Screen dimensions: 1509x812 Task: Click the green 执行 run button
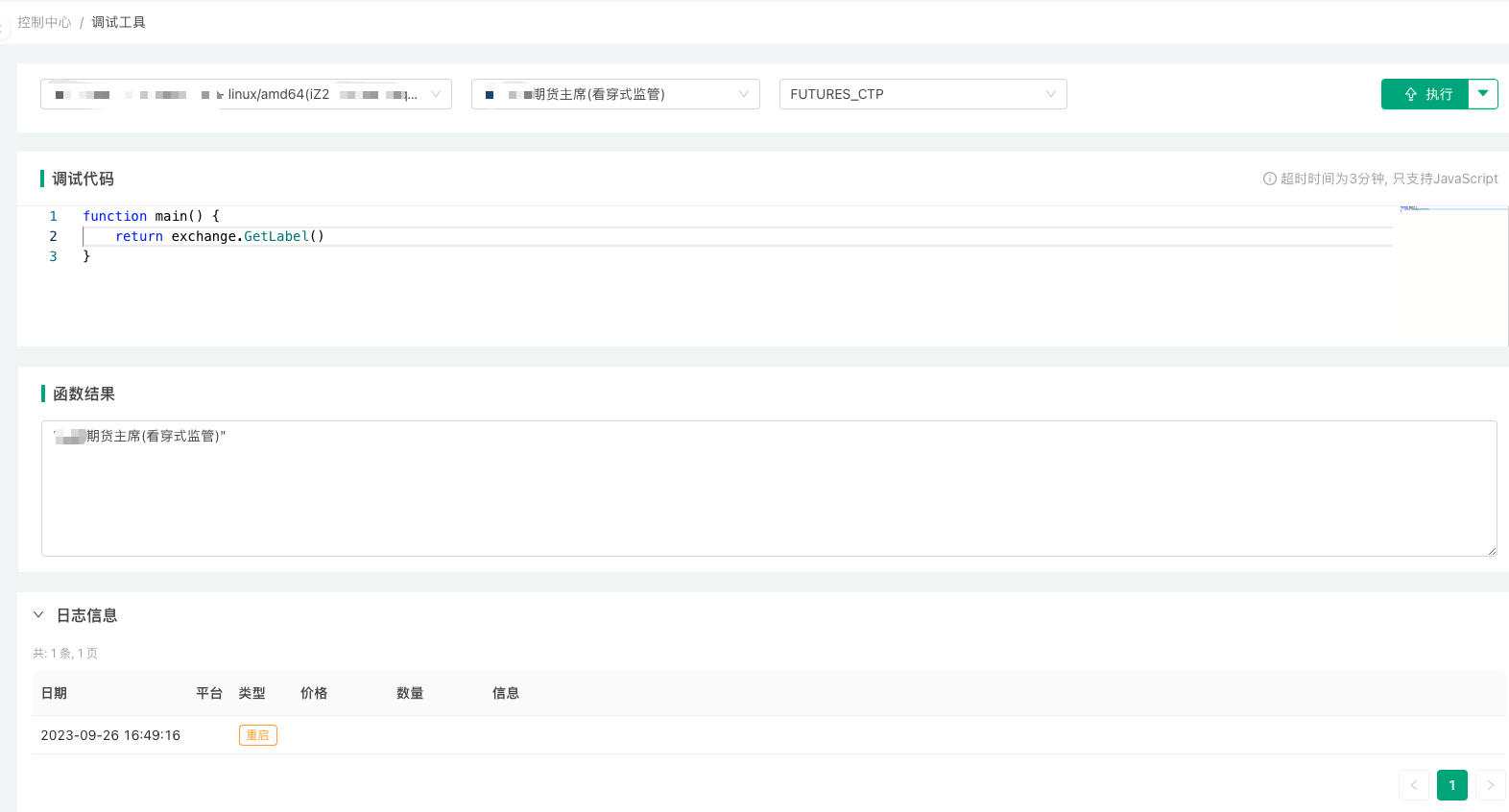coord(1425,94)
